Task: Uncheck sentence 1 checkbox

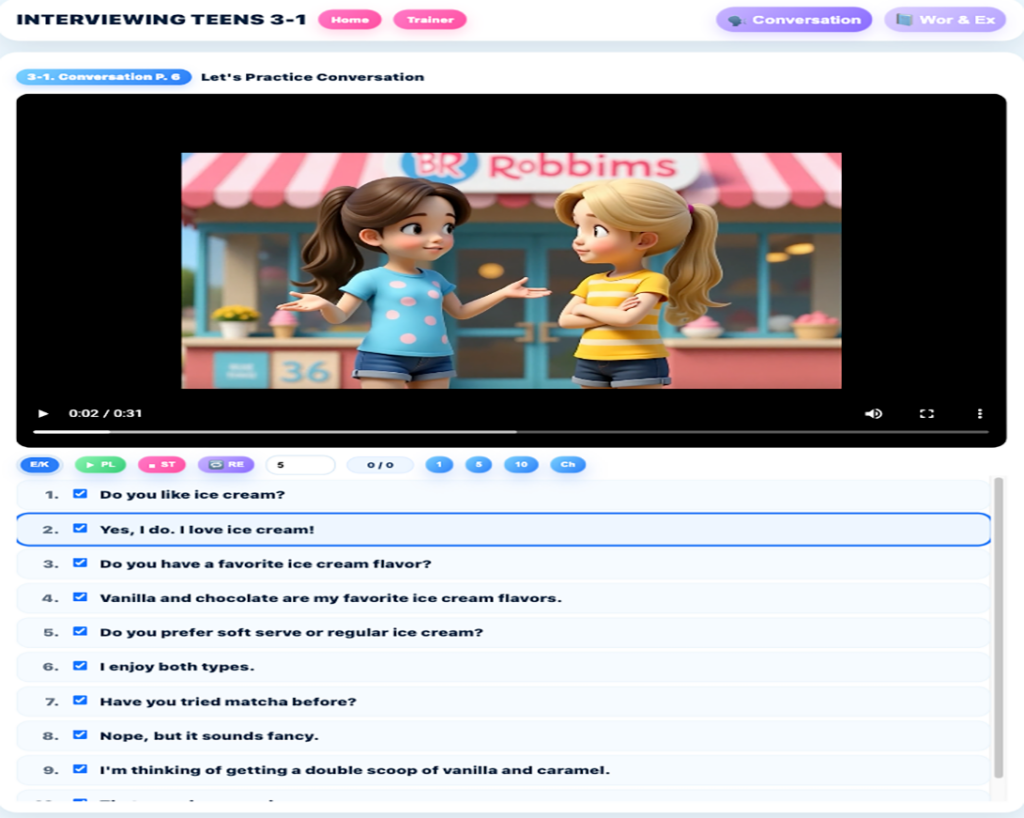Action: point(80,494)
